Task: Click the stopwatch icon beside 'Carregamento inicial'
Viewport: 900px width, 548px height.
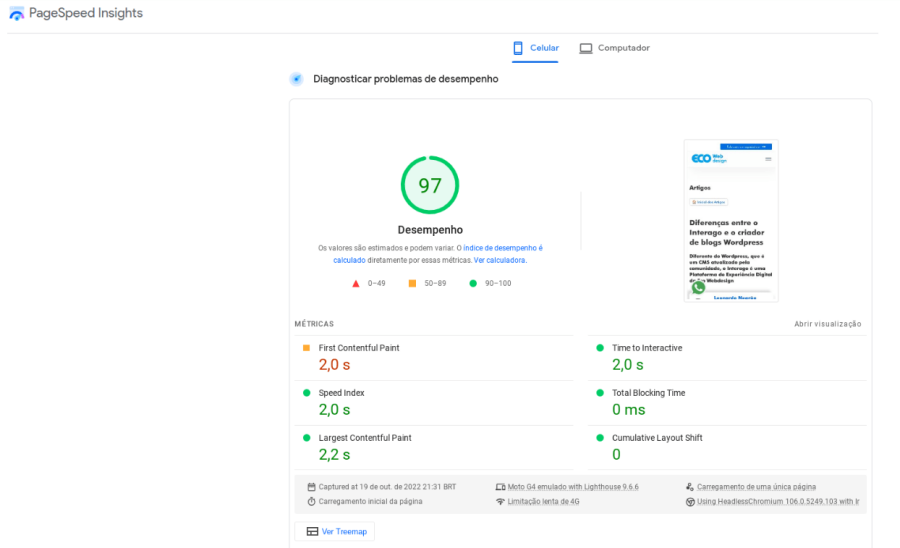Action: (311, 502)
